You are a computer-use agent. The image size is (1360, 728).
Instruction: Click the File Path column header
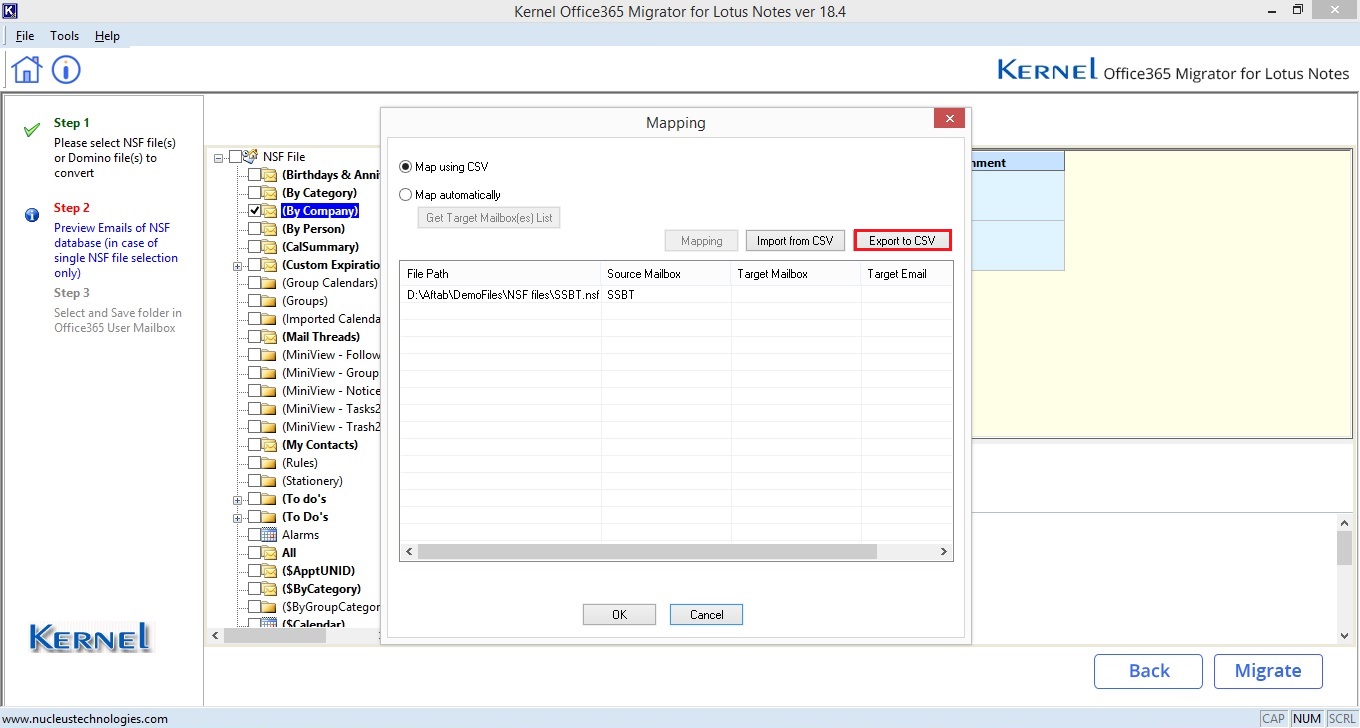point(501,274)
